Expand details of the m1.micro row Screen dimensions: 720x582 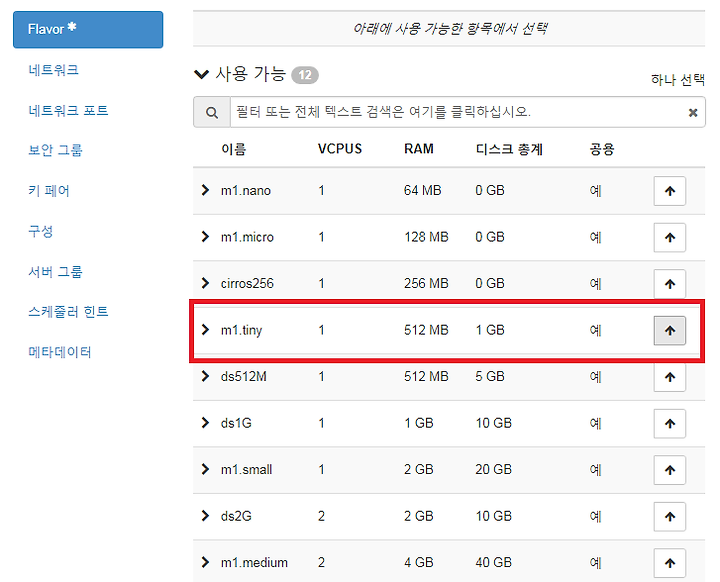tap(205, 237)
